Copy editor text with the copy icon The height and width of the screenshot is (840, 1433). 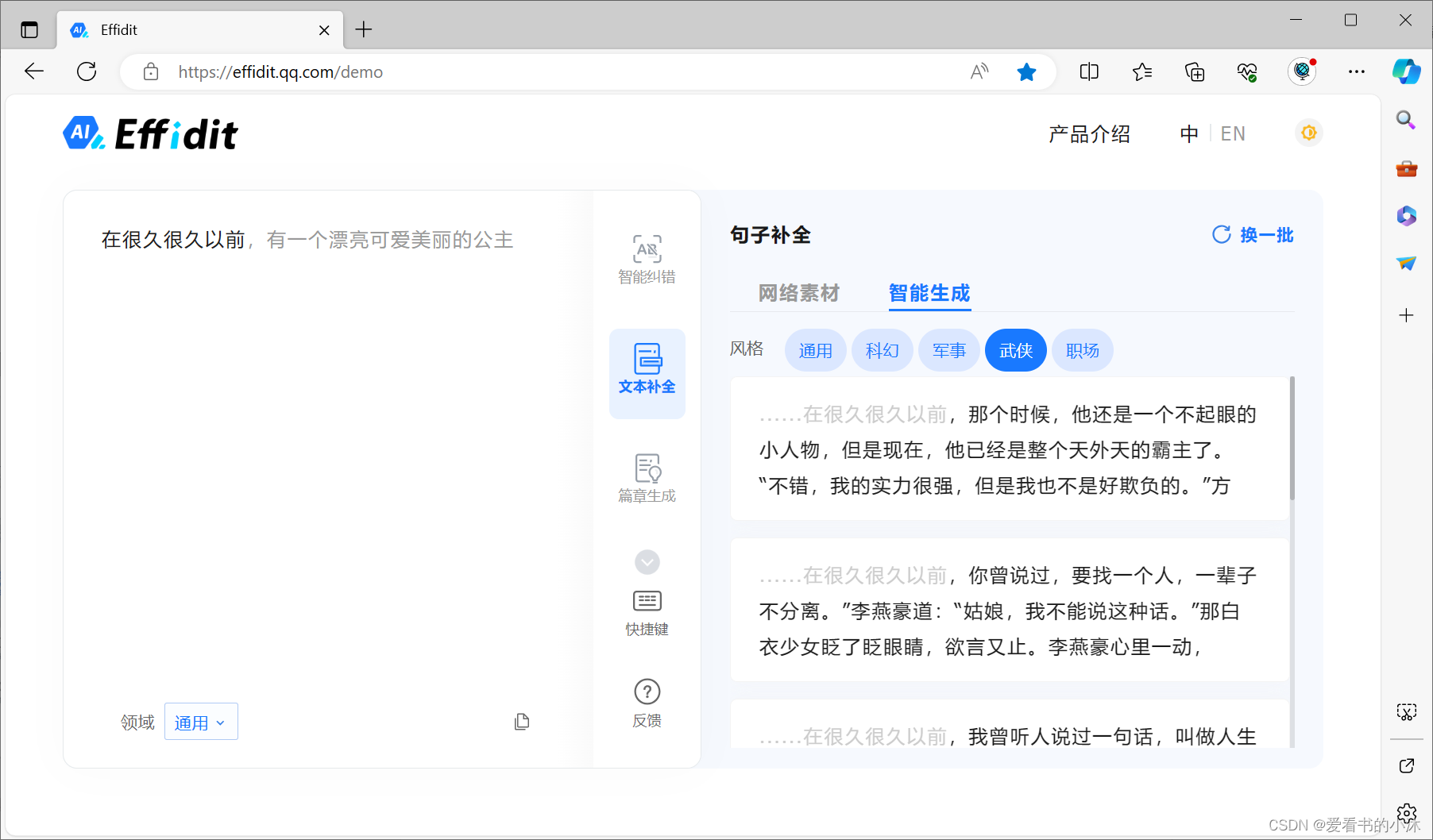point(522,722)
